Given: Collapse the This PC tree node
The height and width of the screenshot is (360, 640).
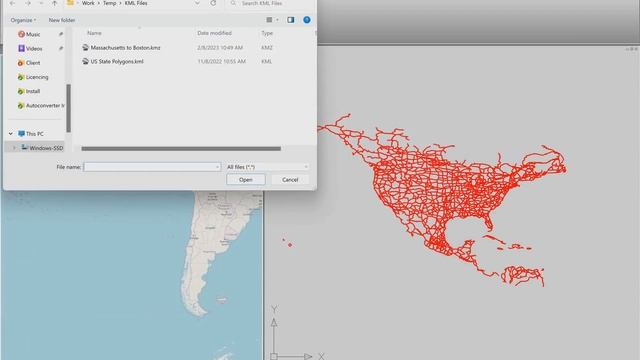Looking at the screenshot, I should pos(11,134).
